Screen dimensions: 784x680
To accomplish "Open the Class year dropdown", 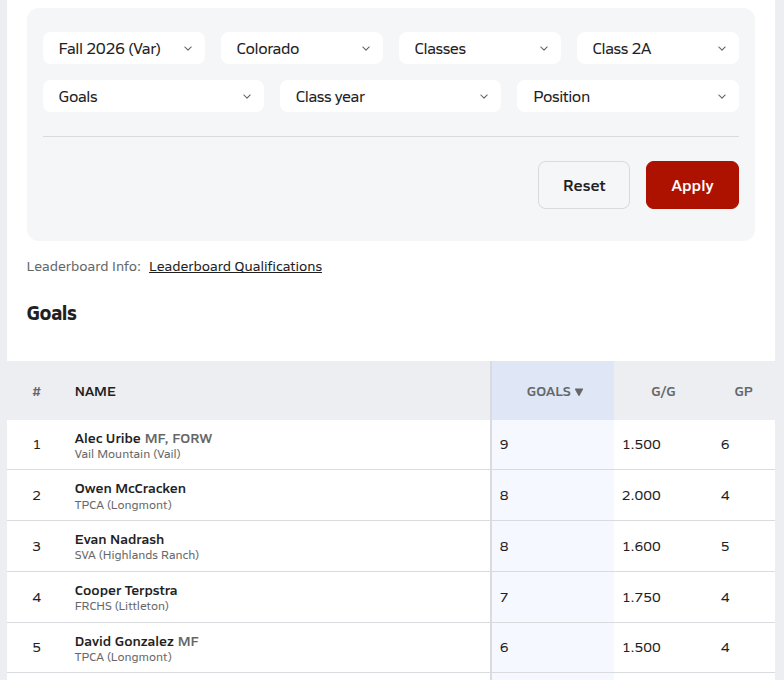I will 390,96.
